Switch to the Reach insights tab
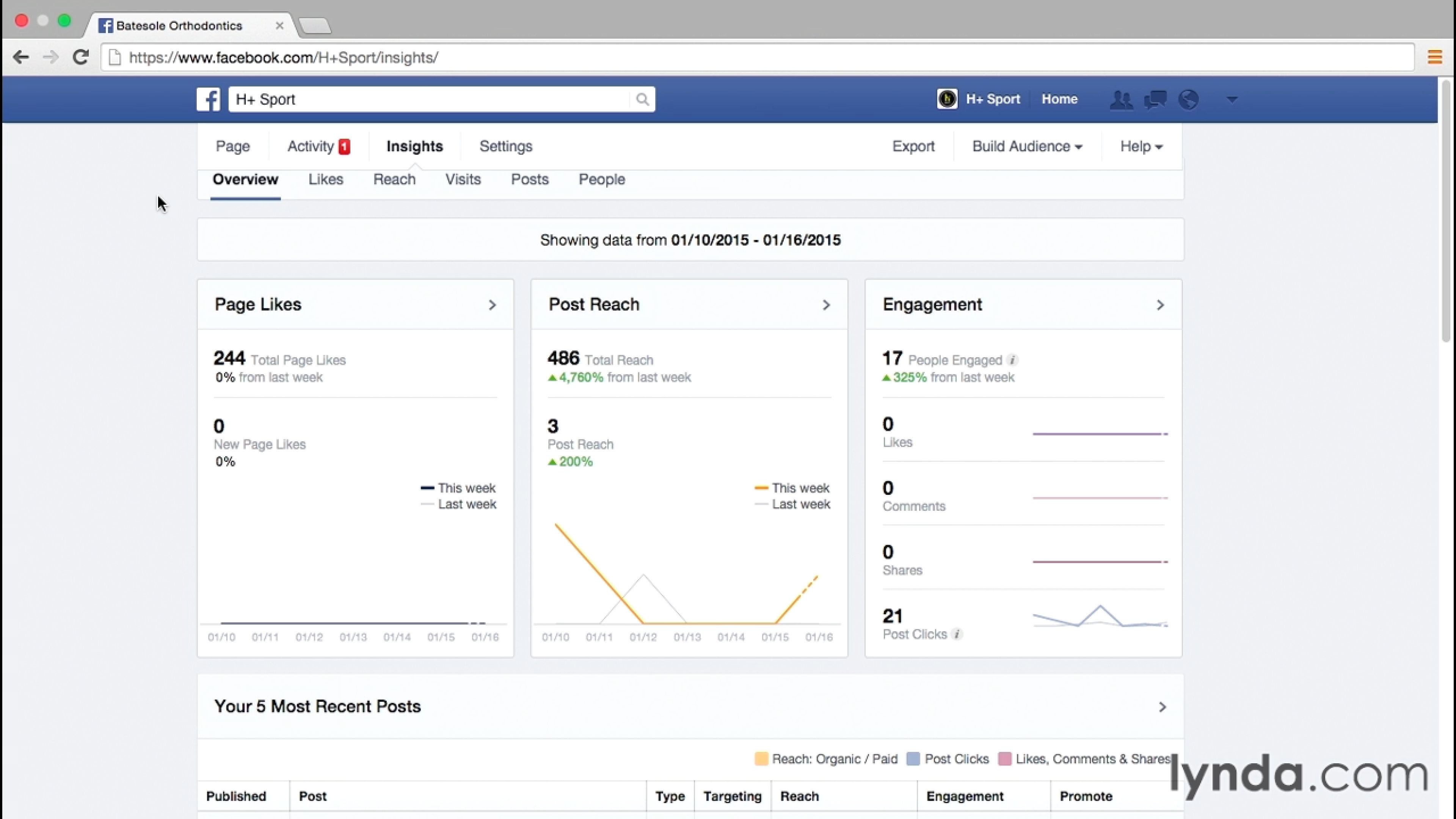The height and width of the screenshot is (819, 1456). (394, 179)
